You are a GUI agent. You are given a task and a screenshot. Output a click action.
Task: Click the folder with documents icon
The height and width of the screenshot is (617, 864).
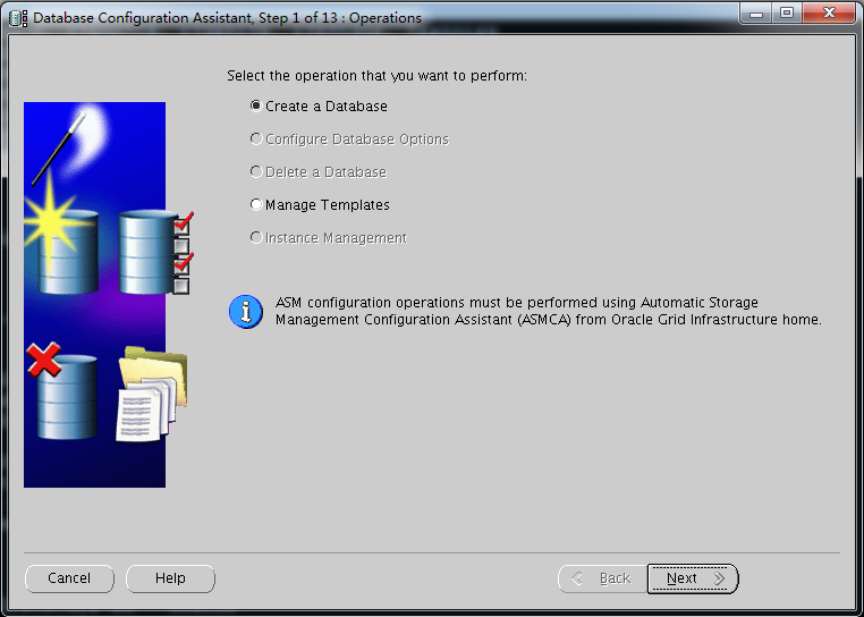[x=151, y=393]
